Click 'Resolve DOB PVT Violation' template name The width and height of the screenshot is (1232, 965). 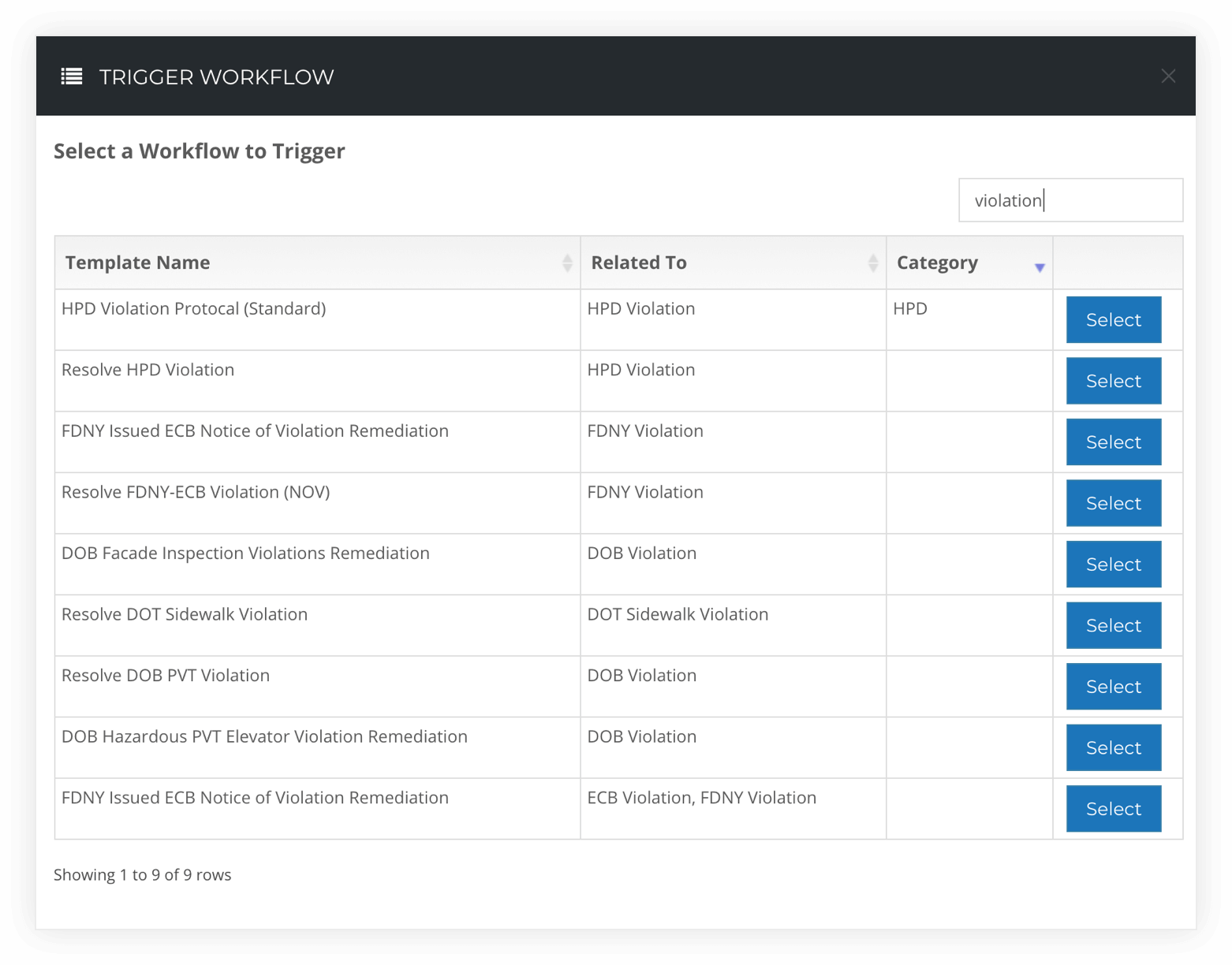166,676
